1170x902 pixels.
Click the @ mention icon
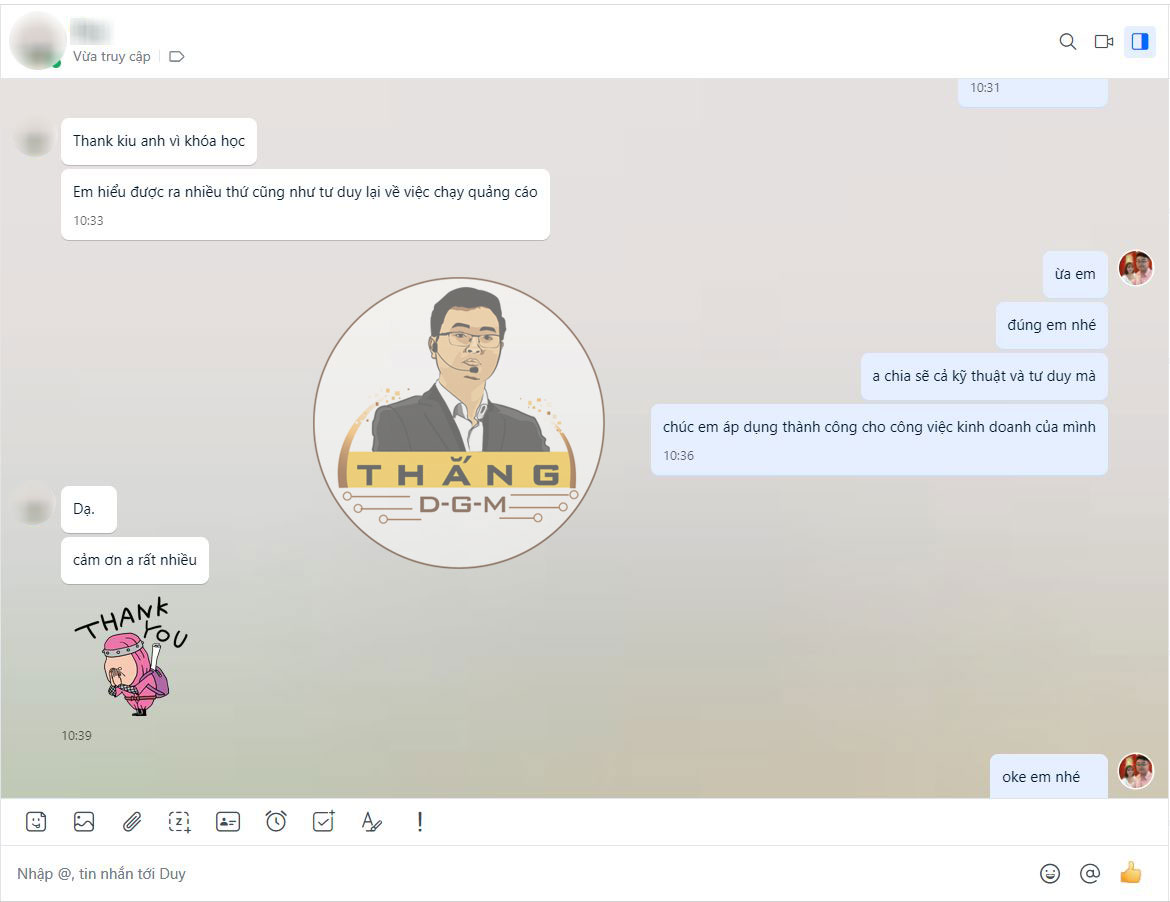coord(1089,873)
